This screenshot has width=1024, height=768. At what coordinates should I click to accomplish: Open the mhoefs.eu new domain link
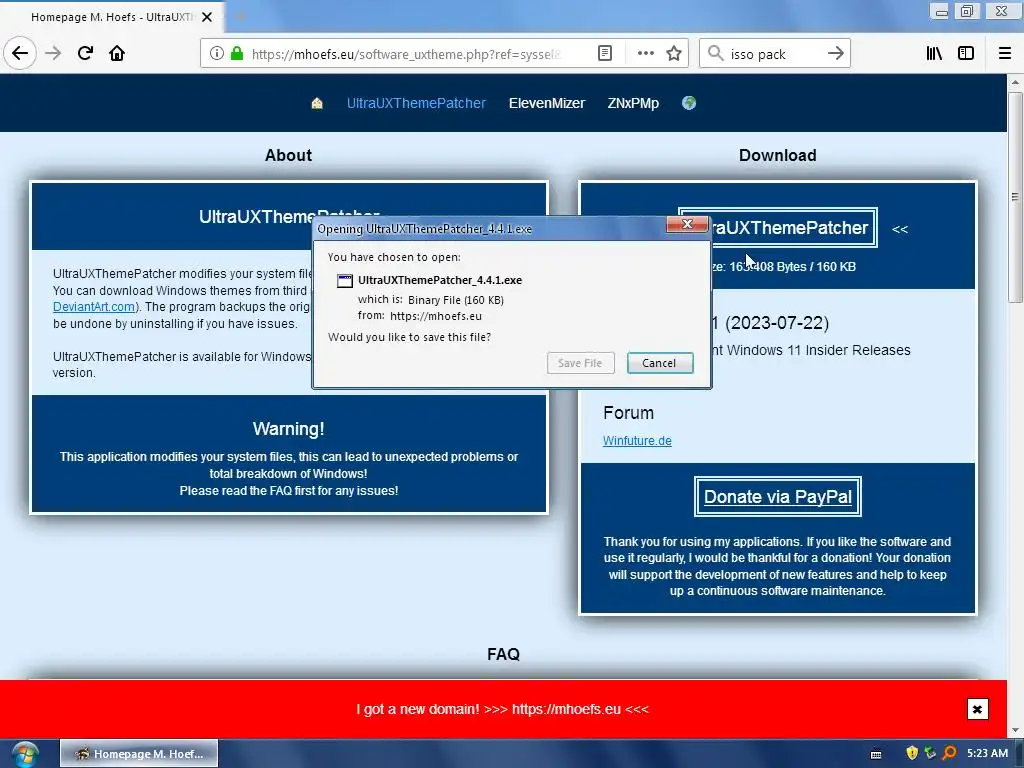coord(566,709)
